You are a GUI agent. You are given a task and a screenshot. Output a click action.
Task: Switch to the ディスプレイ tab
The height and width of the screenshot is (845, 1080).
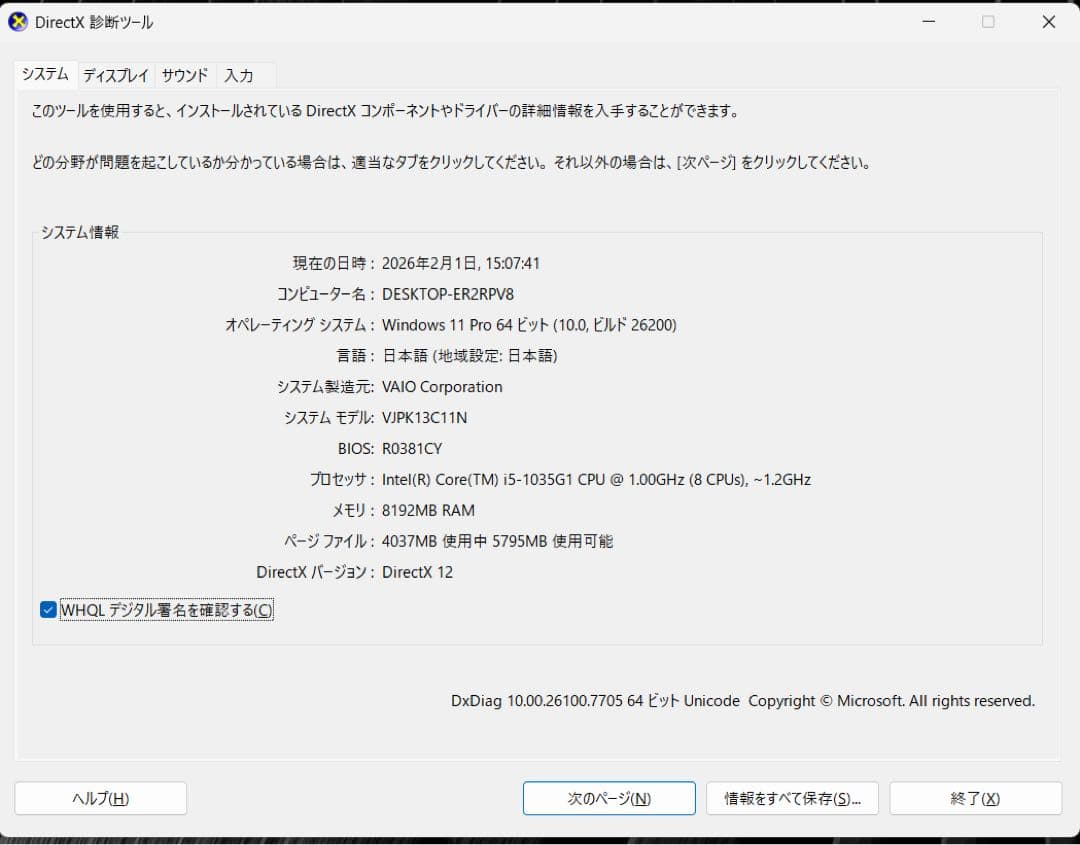(x=116, y=75)
